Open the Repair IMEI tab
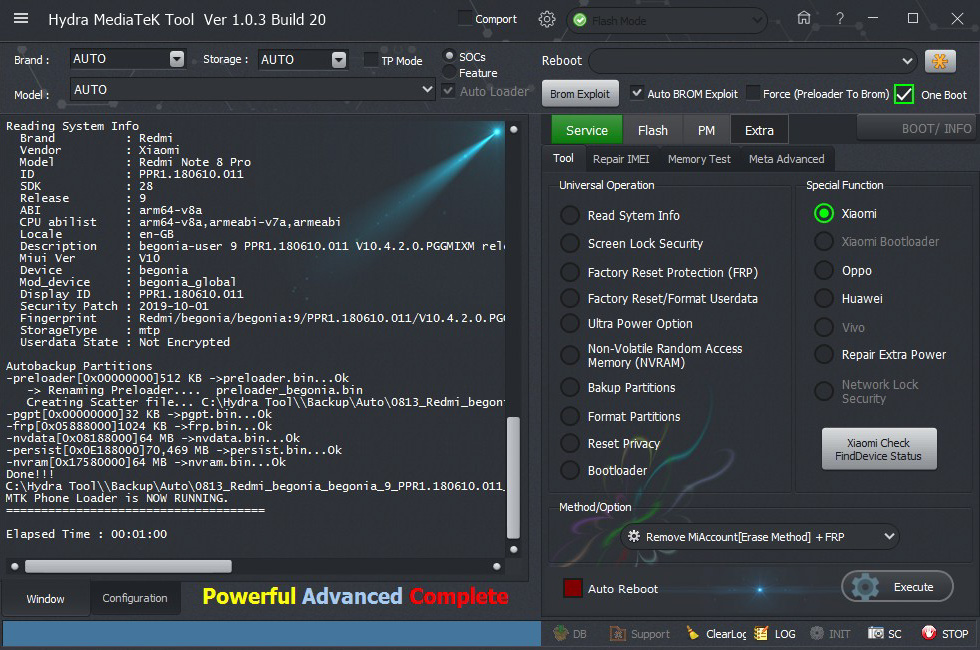 (x=621, y=159)
